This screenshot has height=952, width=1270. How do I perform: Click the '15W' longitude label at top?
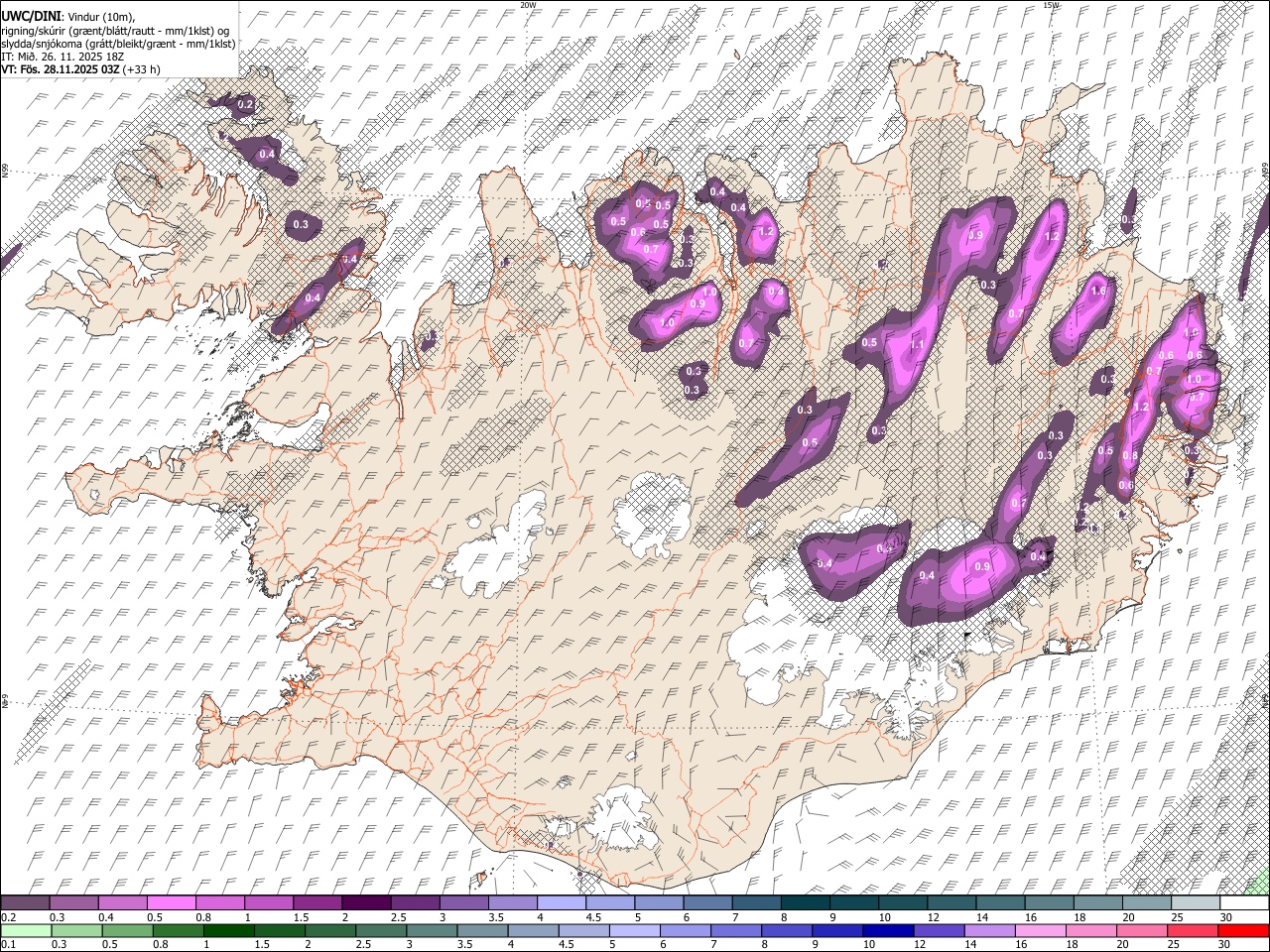coord(1051,5)
